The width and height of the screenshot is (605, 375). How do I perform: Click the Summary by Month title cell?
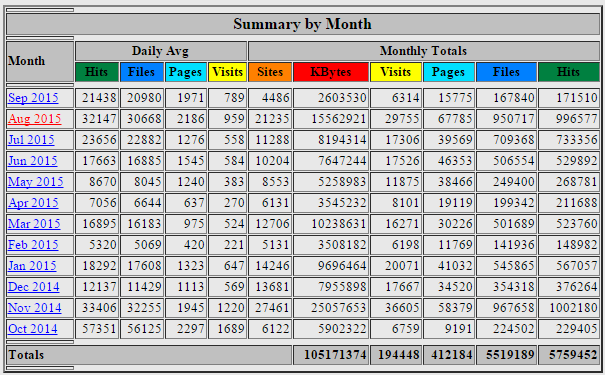(x=302, y=24)
